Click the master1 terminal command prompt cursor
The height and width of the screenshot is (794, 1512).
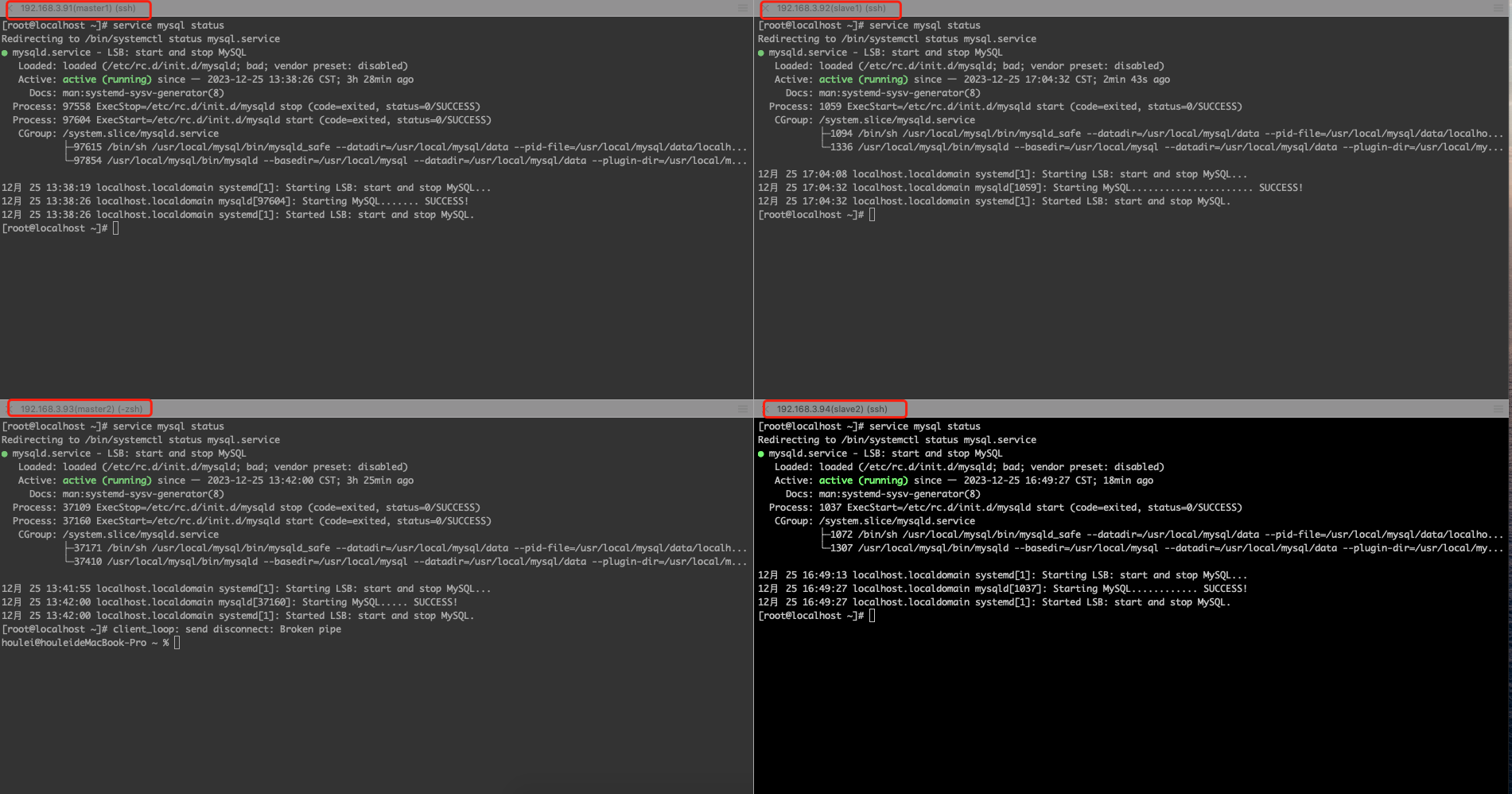click(x=116, y=228)
